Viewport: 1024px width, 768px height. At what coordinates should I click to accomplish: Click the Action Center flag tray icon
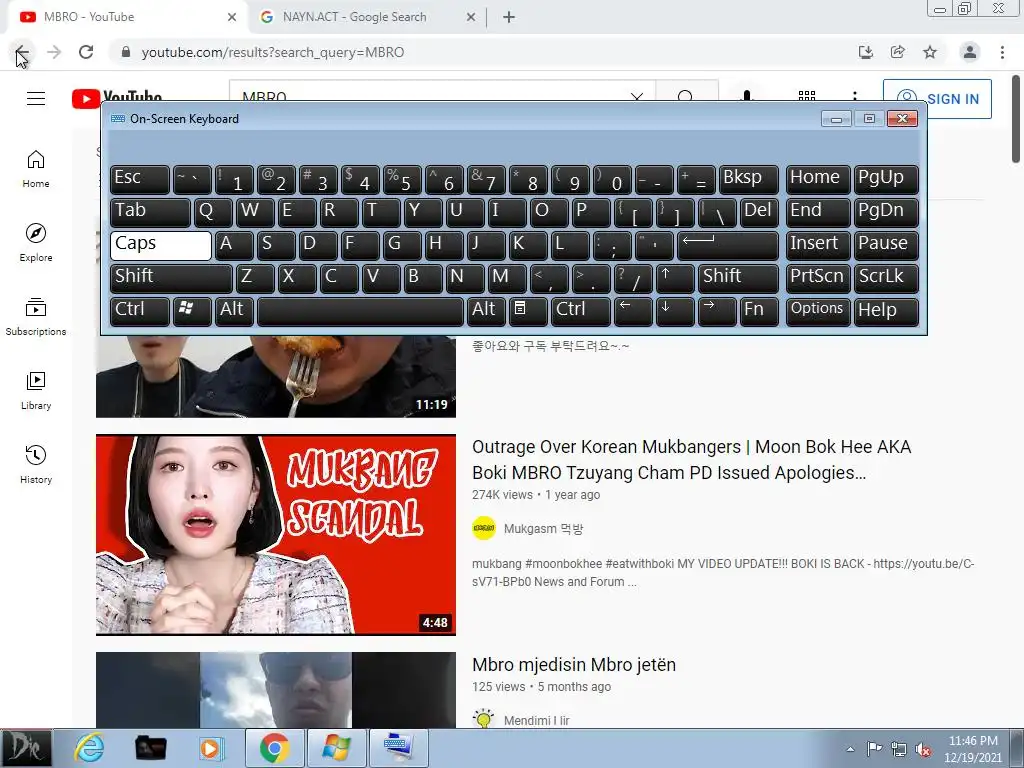click(x=874, y=749)
